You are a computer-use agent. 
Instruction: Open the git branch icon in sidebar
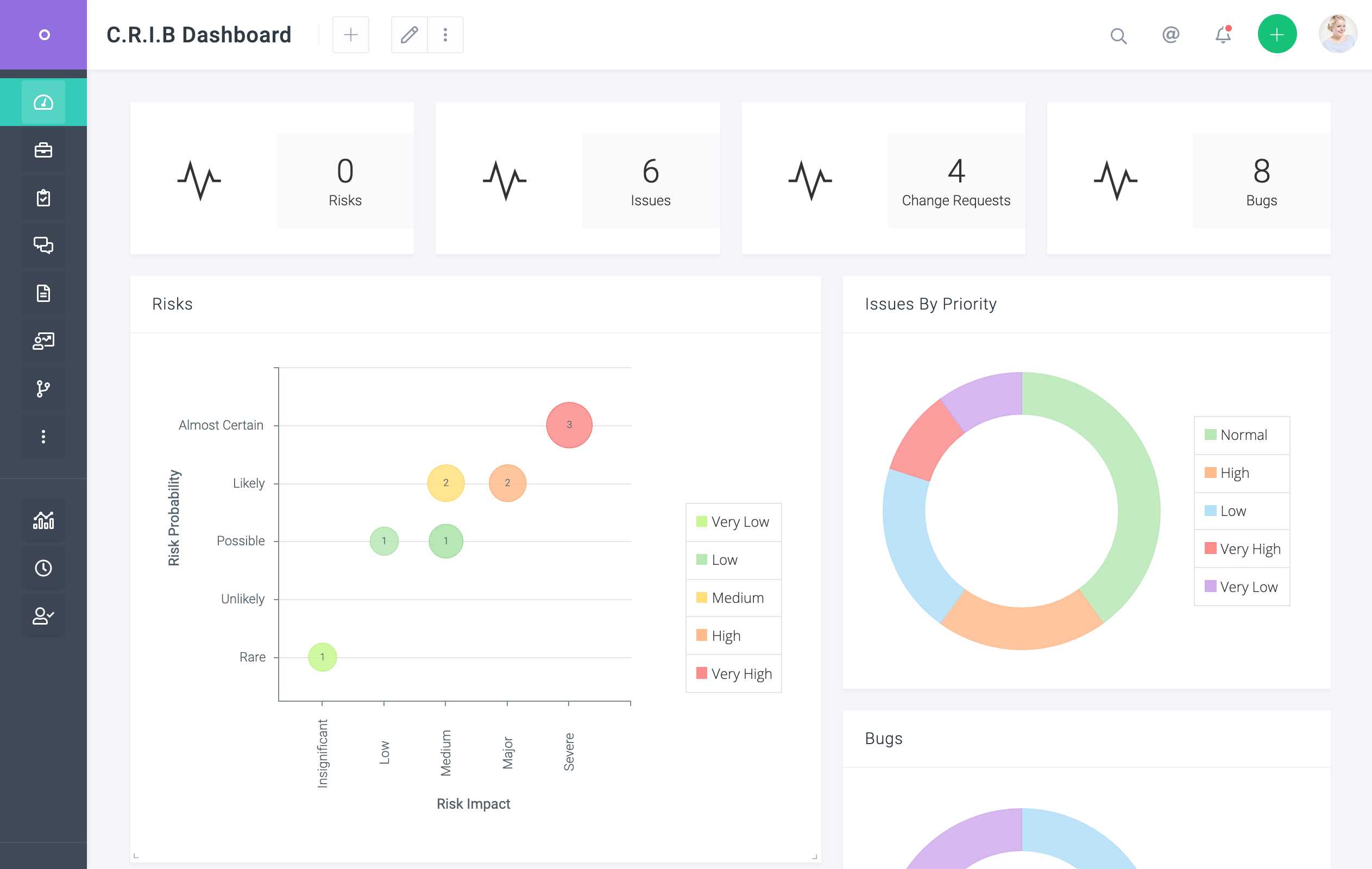tap(43, 389)
